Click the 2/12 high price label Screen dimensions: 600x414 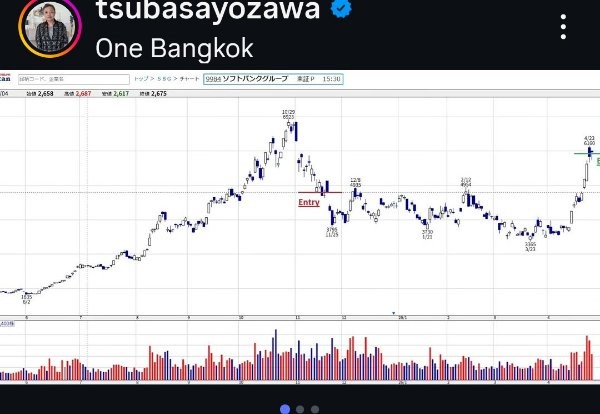tap(466, 183)
